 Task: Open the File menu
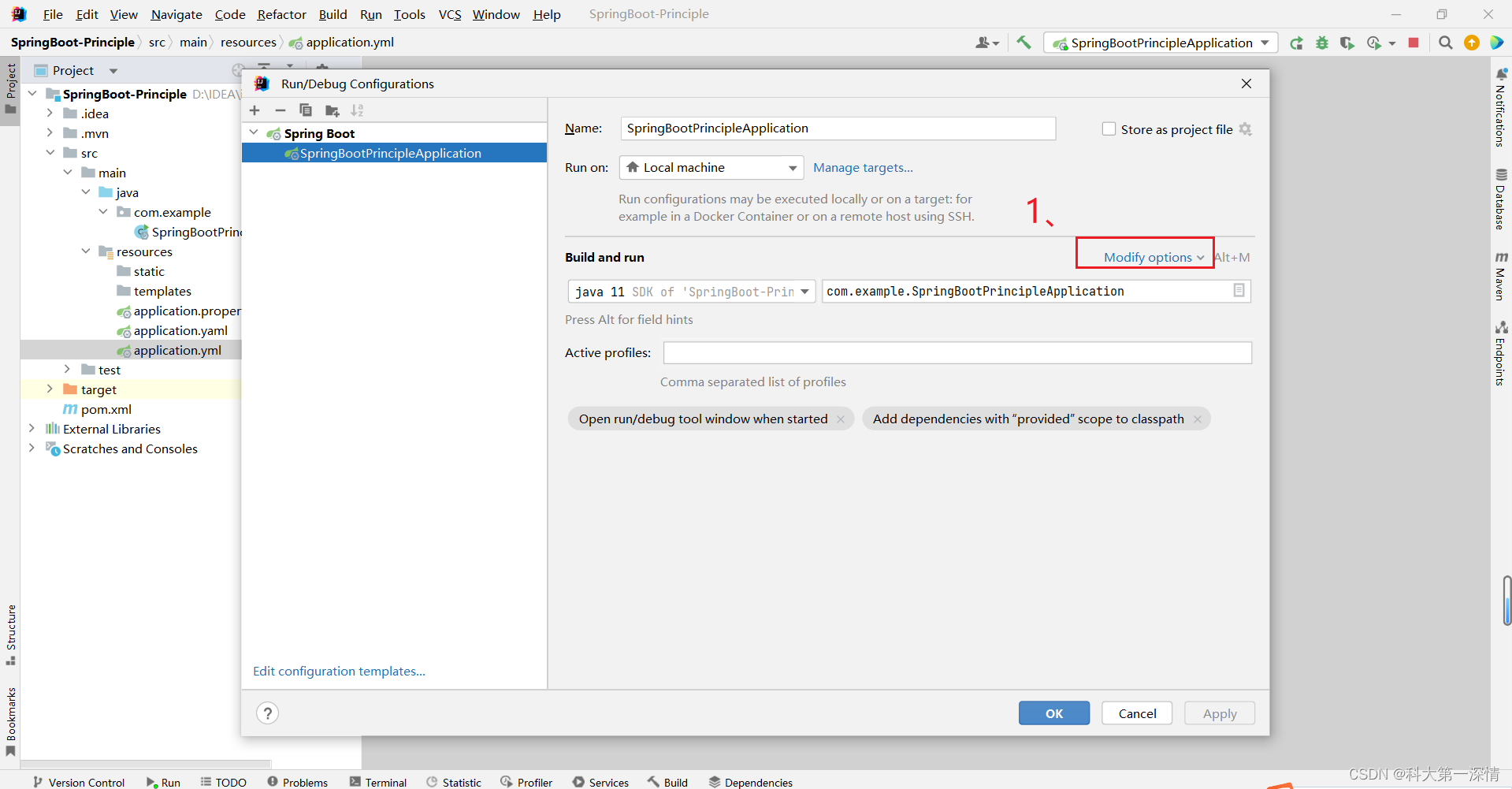pyautogui.click(x=53, y=14)
